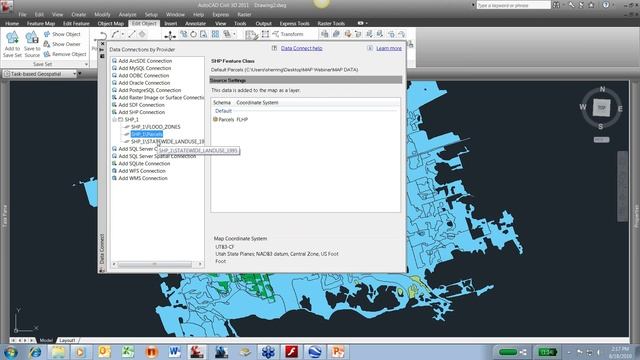
Task: Select Add SDF Connection
Action: click(x=141, y=105)
